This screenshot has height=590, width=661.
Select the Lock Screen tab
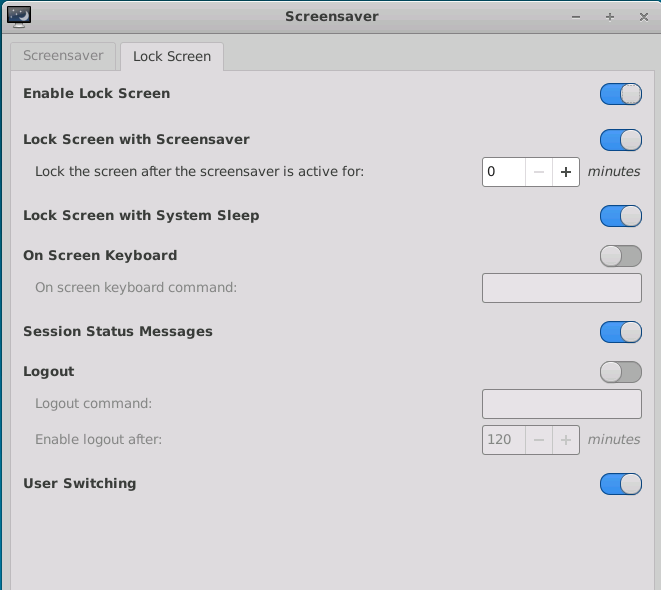172,56
